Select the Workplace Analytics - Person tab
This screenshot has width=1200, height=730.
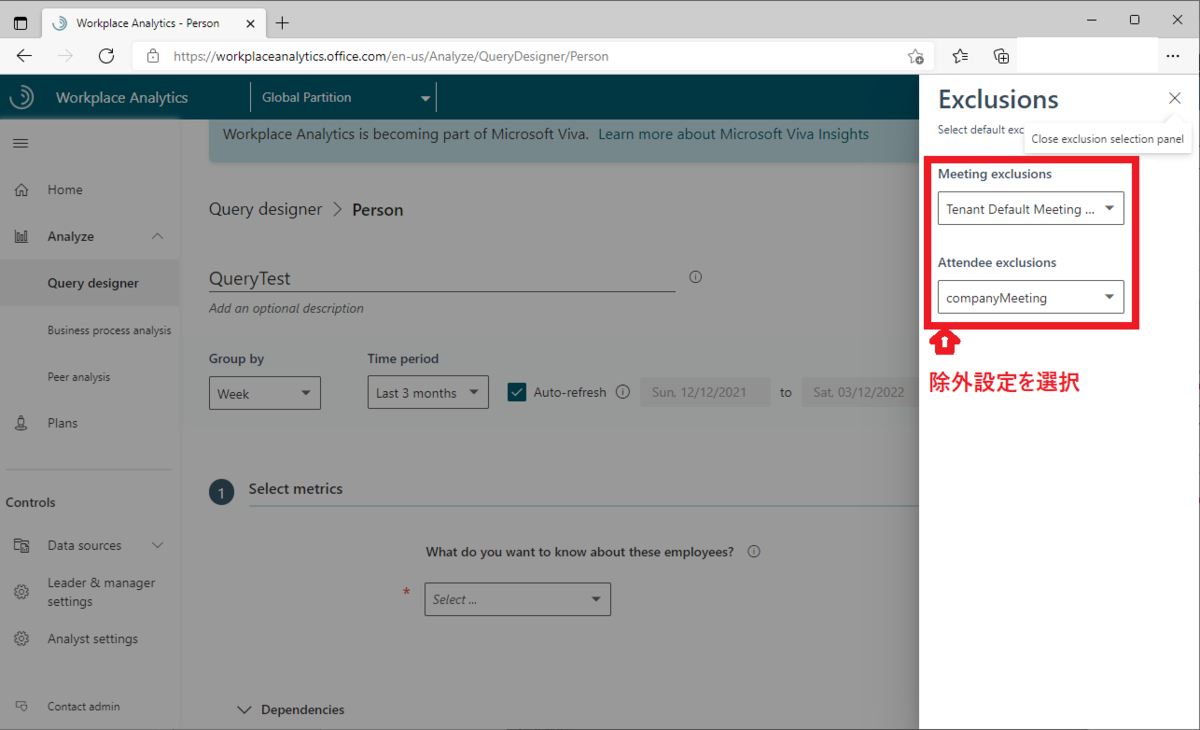tap(152, 22)
